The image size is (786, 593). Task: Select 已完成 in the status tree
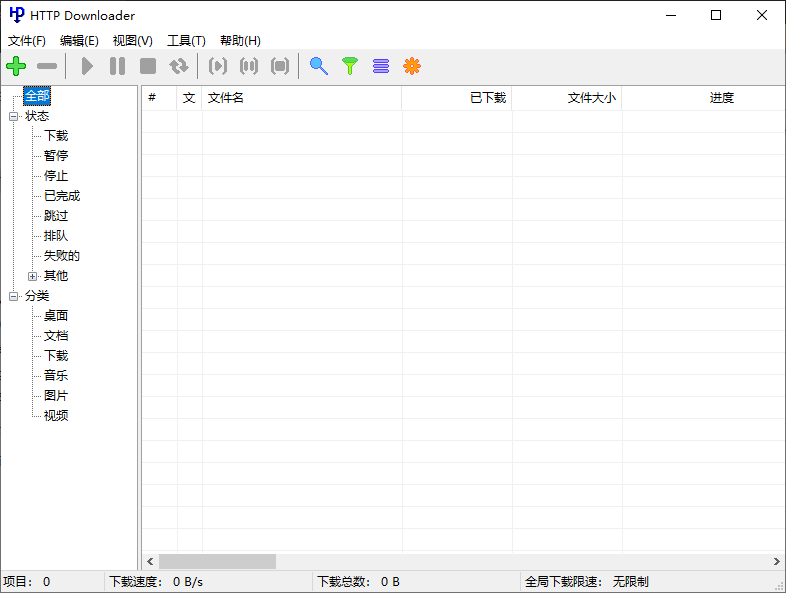tap(62, 196)
